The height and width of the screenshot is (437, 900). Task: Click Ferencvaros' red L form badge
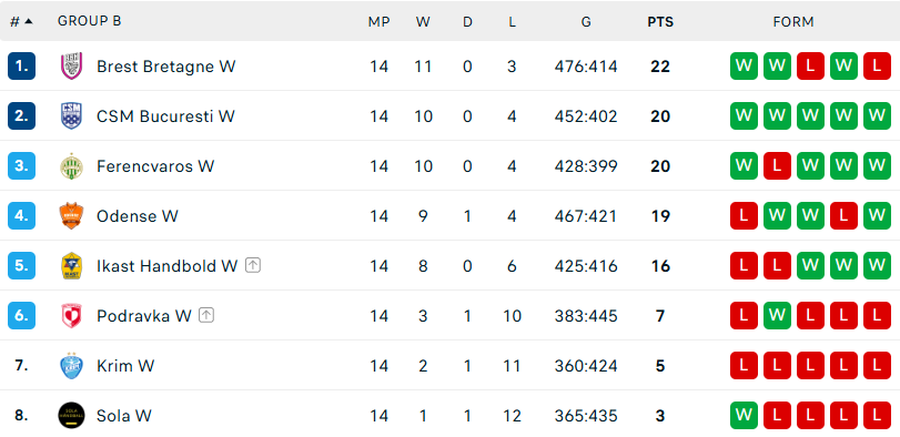(777, 166)
